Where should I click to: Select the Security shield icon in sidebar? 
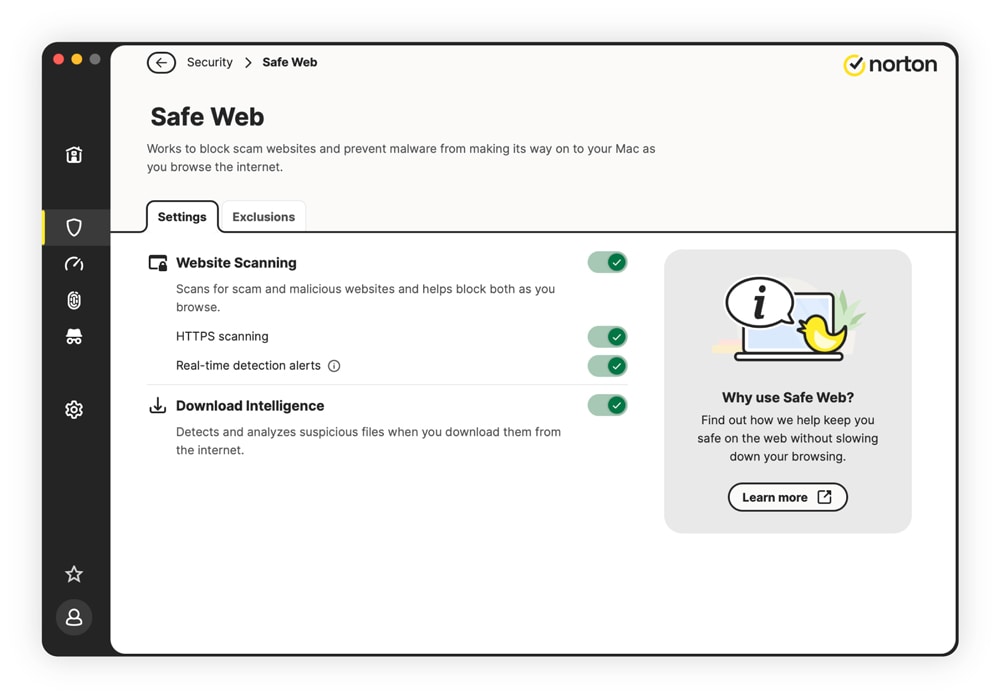click(74, 227)
